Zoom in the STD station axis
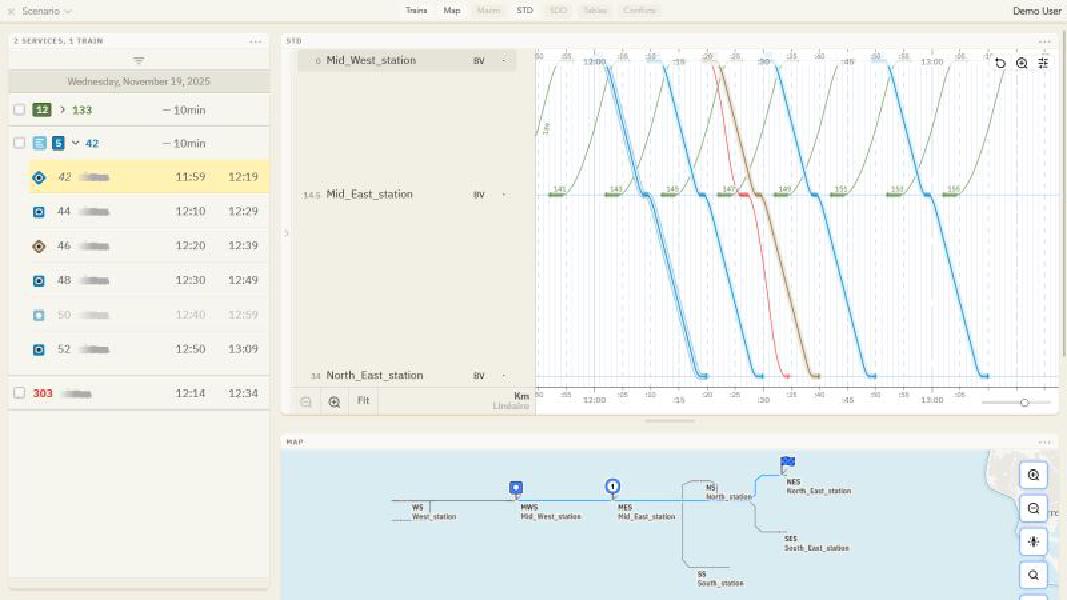Viewport: 1067px width, 600px height. point(334,402)
